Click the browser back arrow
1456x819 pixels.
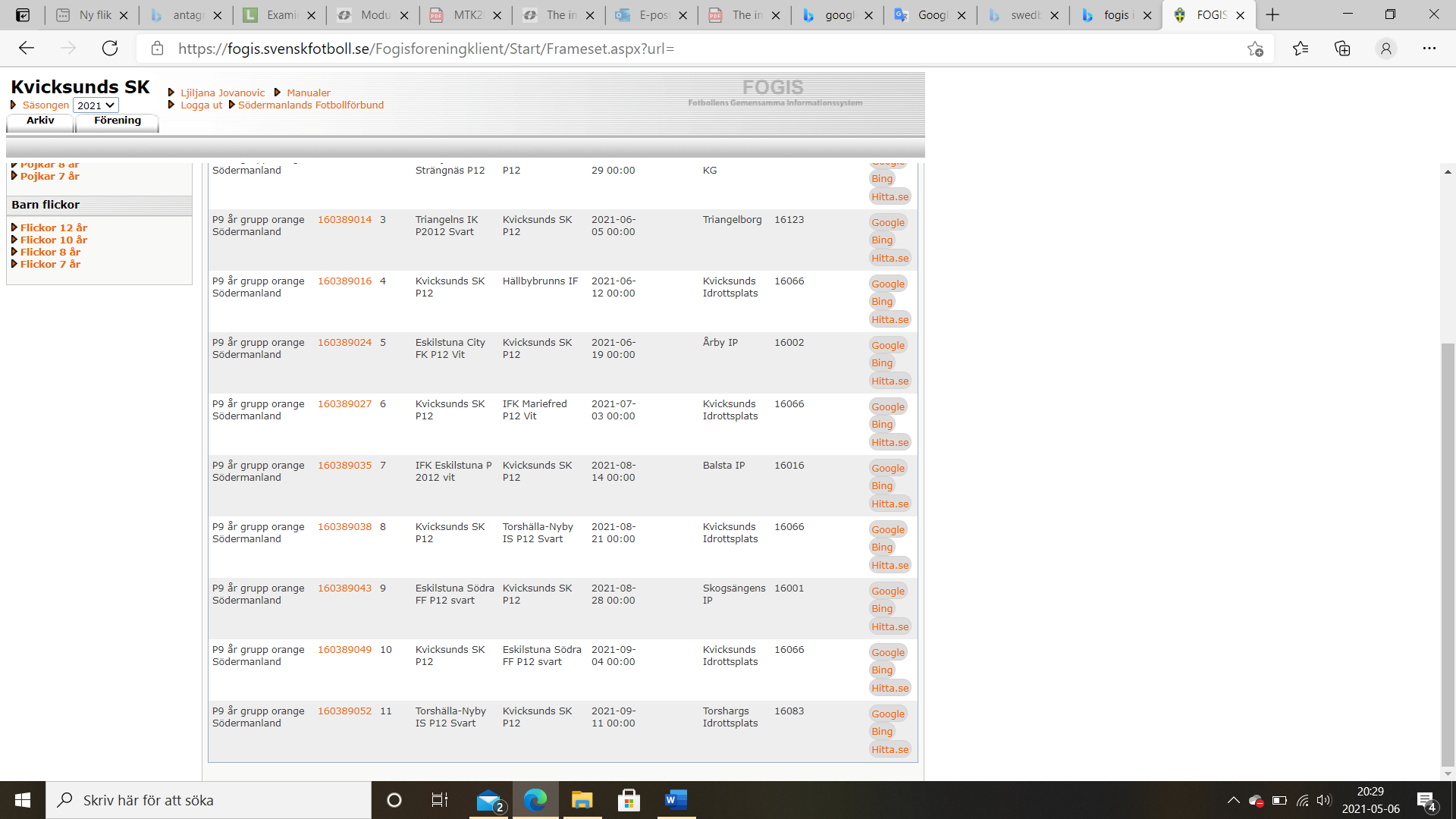point(27,49)
